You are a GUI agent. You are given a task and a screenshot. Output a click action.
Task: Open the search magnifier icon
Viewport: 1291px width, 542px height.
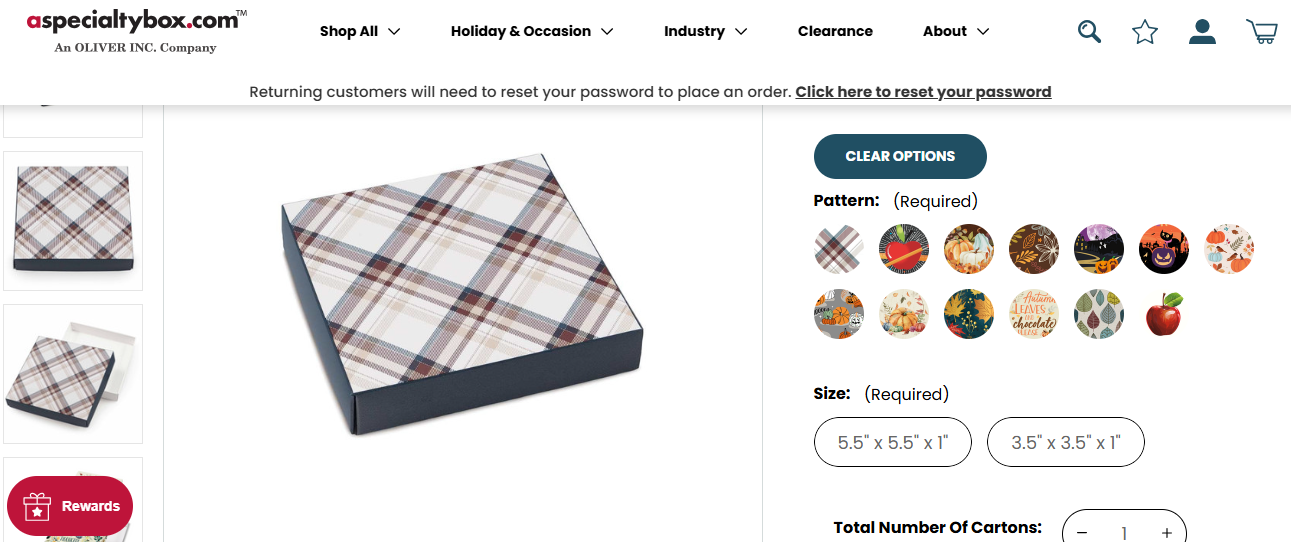1089,32
